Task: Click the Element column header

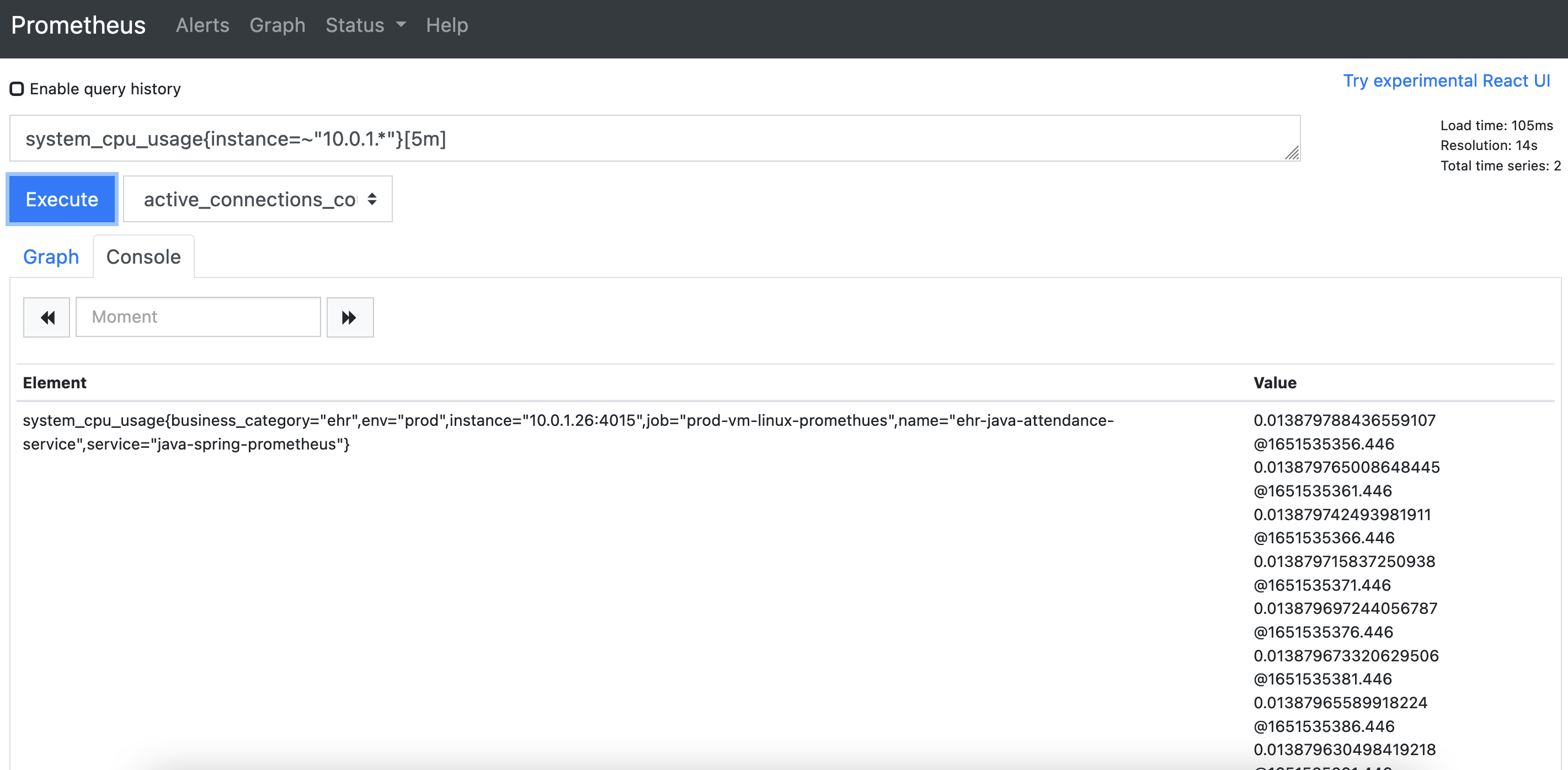Action: pos(55,383)
